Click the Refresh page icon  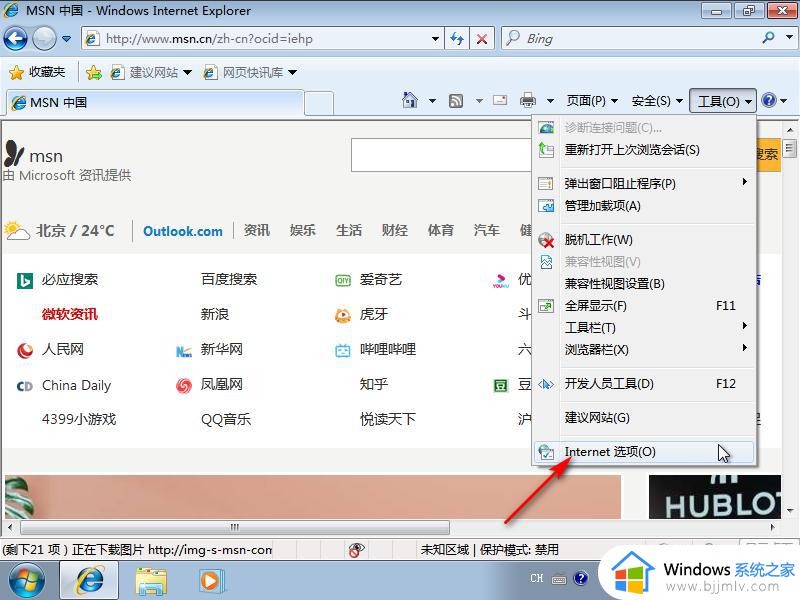pos(457,39)
